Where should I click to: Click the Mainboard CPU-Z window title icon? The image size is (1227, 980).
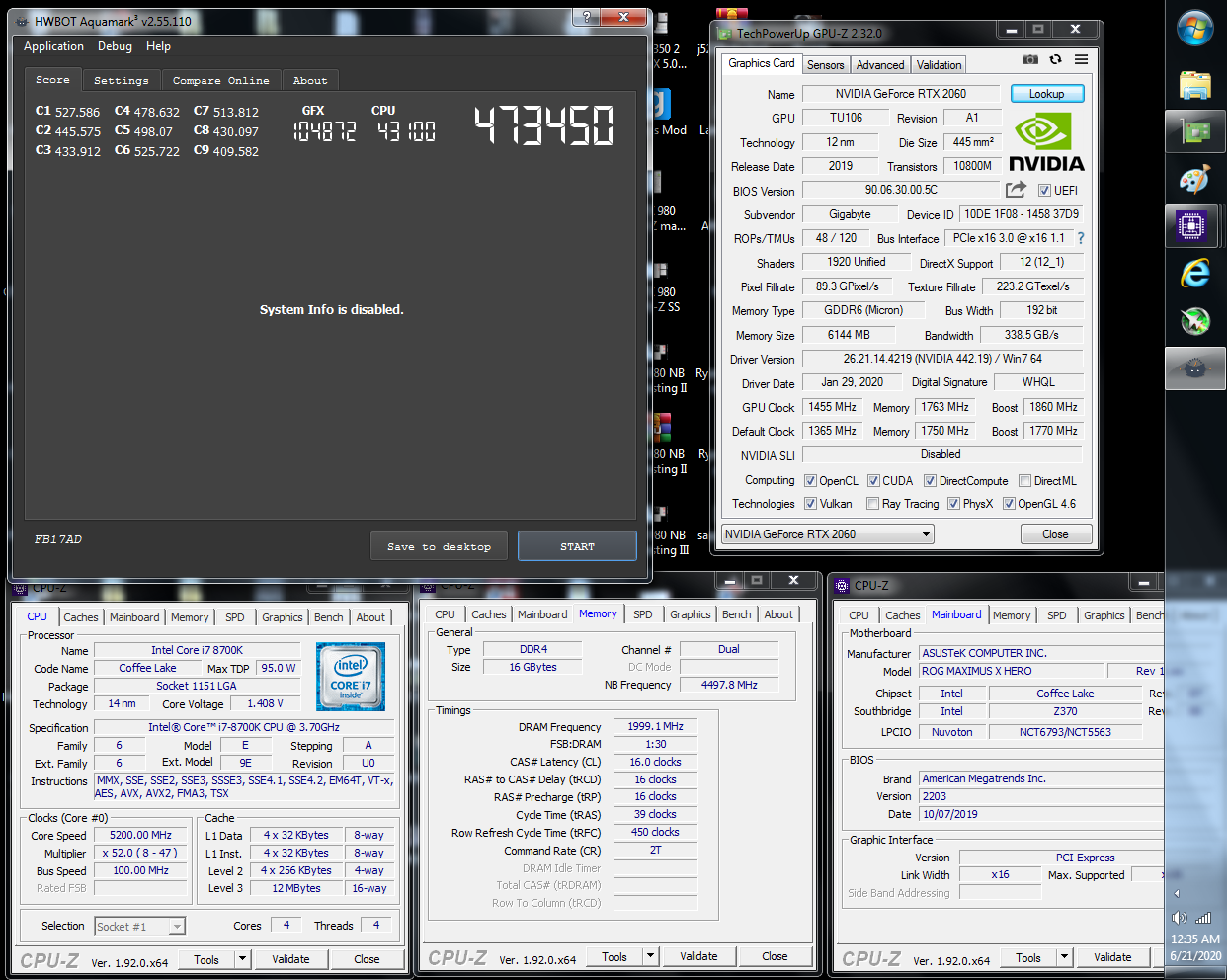pos(843,585)
